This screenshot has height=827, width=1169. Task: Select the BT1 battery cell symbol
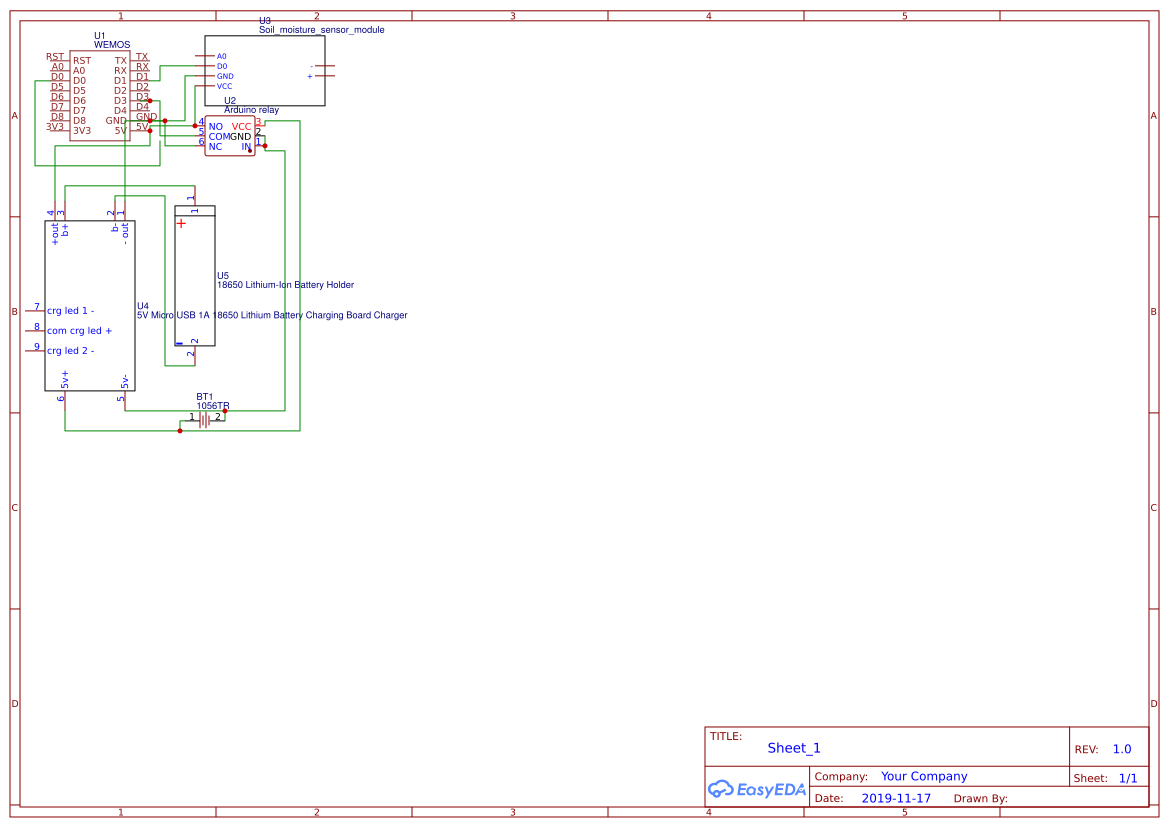[x=204, y=421]
